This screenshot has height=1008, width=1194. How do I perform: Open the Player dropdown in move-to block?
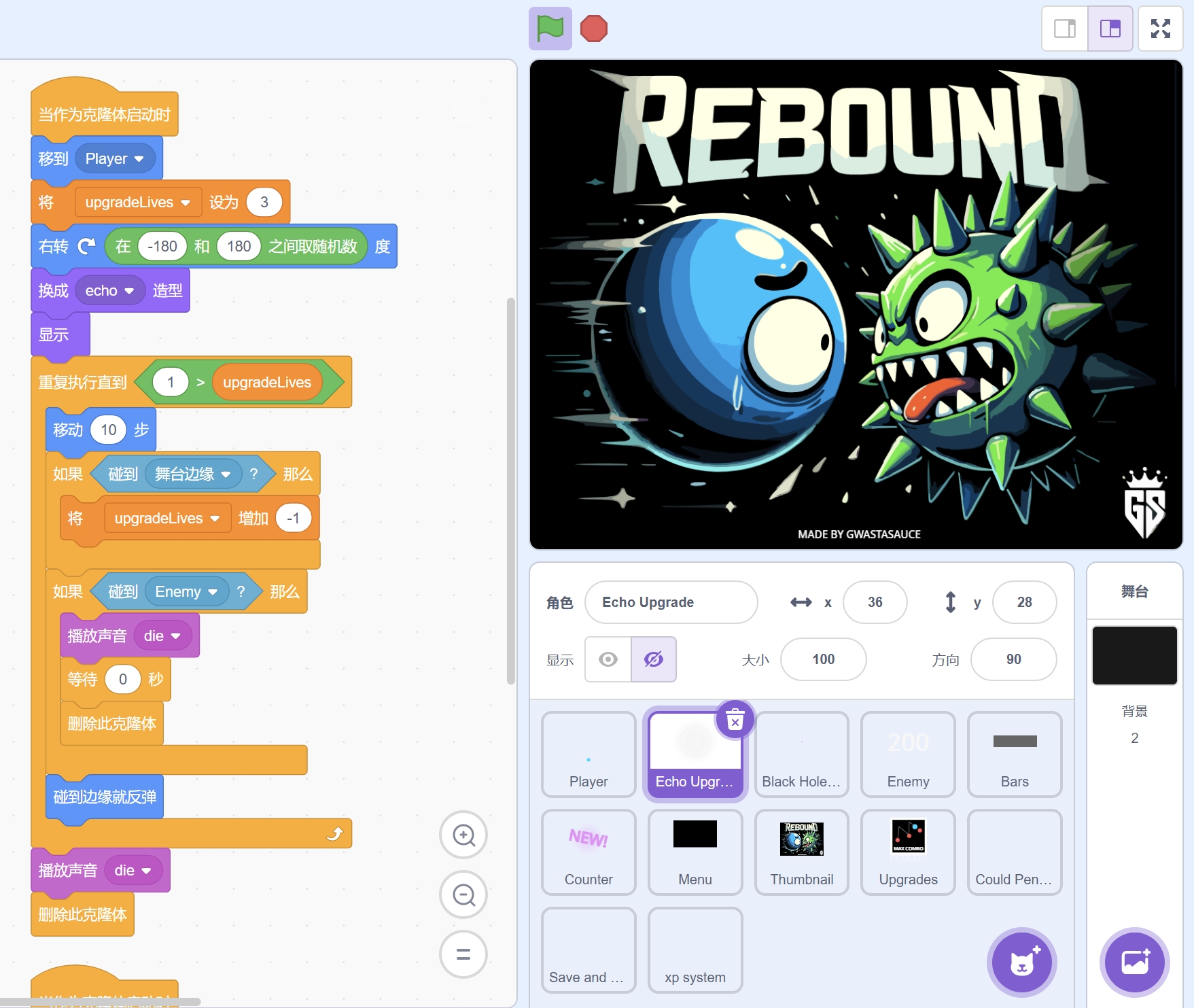pyautogui.click(x=115, y=158)
